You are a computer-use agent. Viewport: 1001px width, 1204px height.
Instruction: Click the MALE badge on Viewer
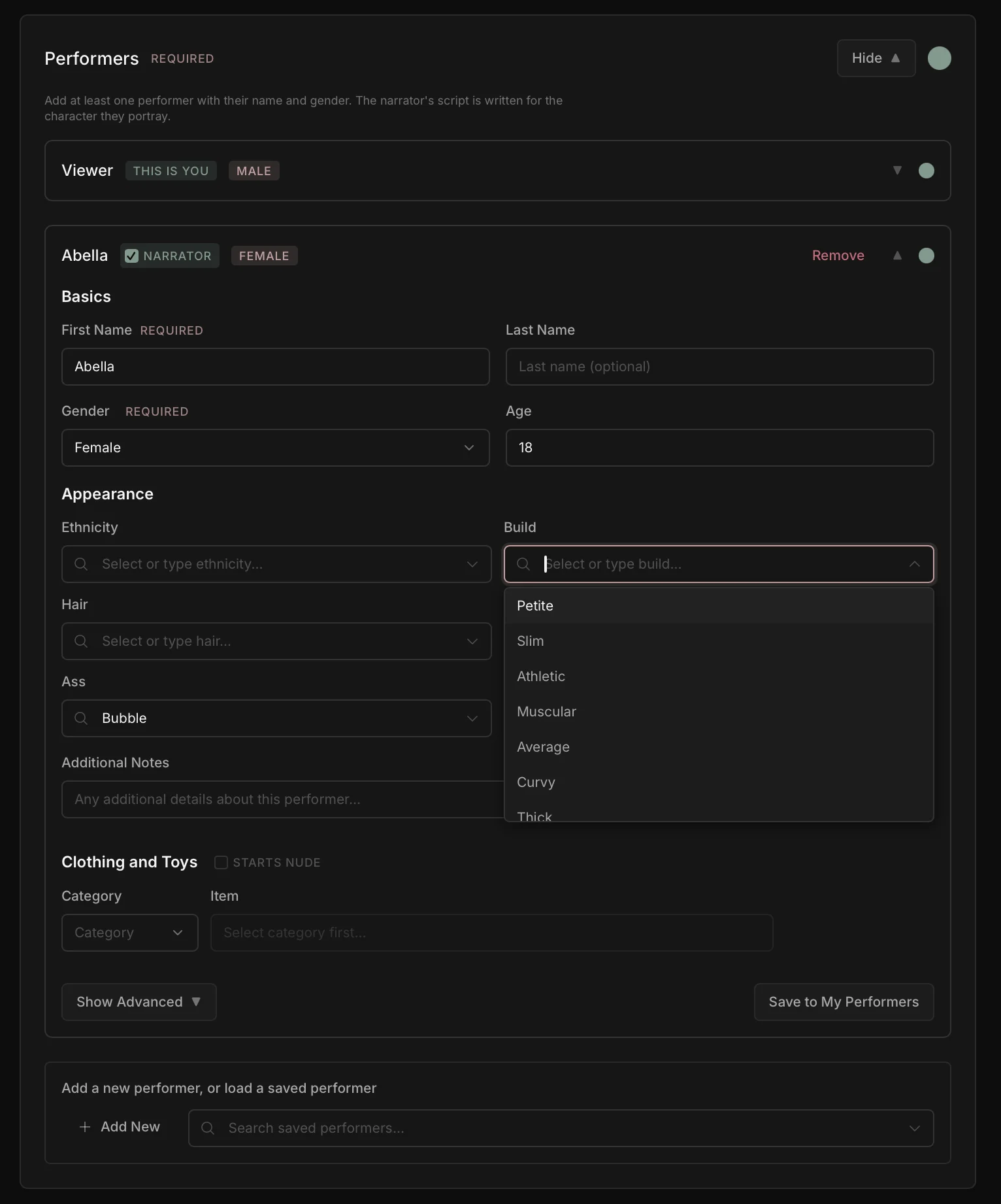tap(254, 171)
